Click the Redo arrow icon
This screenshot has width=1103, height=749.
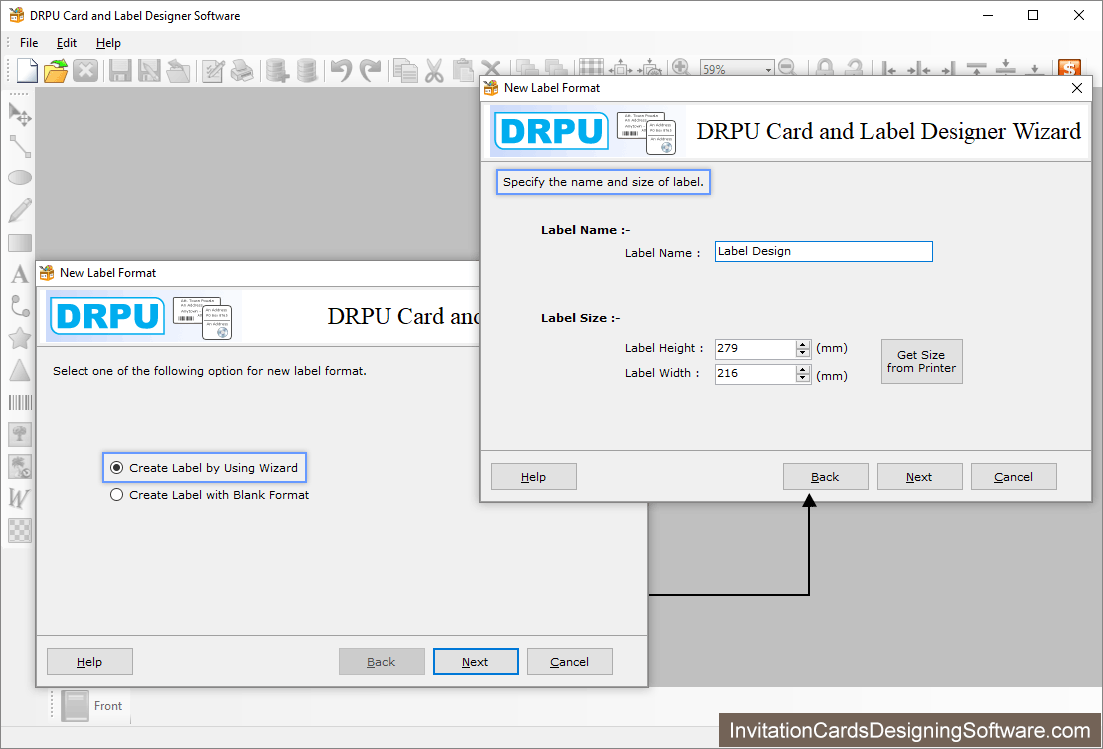coord(370,70)
